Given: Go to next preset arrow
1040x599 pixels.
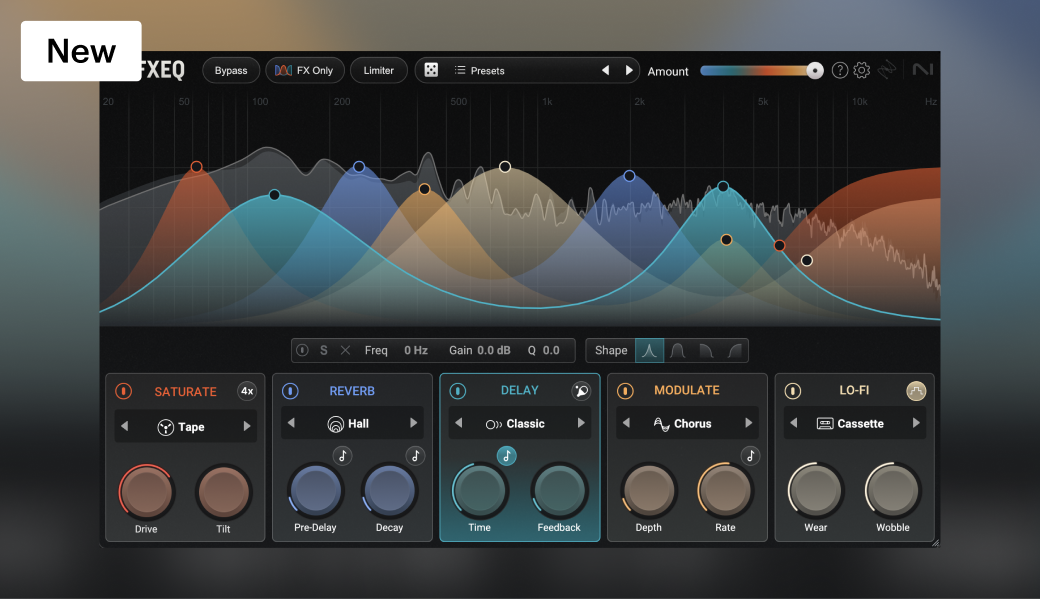Looking at the screenshot, I should pos(629,70).
